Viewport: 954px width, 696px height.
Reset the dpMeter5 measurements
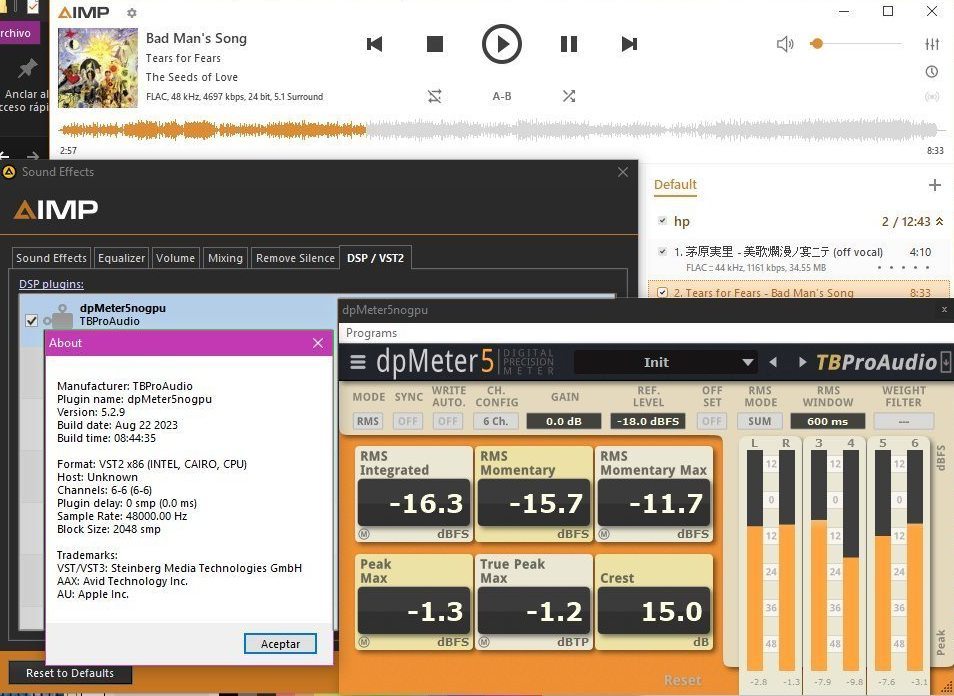tap(683, 680)
